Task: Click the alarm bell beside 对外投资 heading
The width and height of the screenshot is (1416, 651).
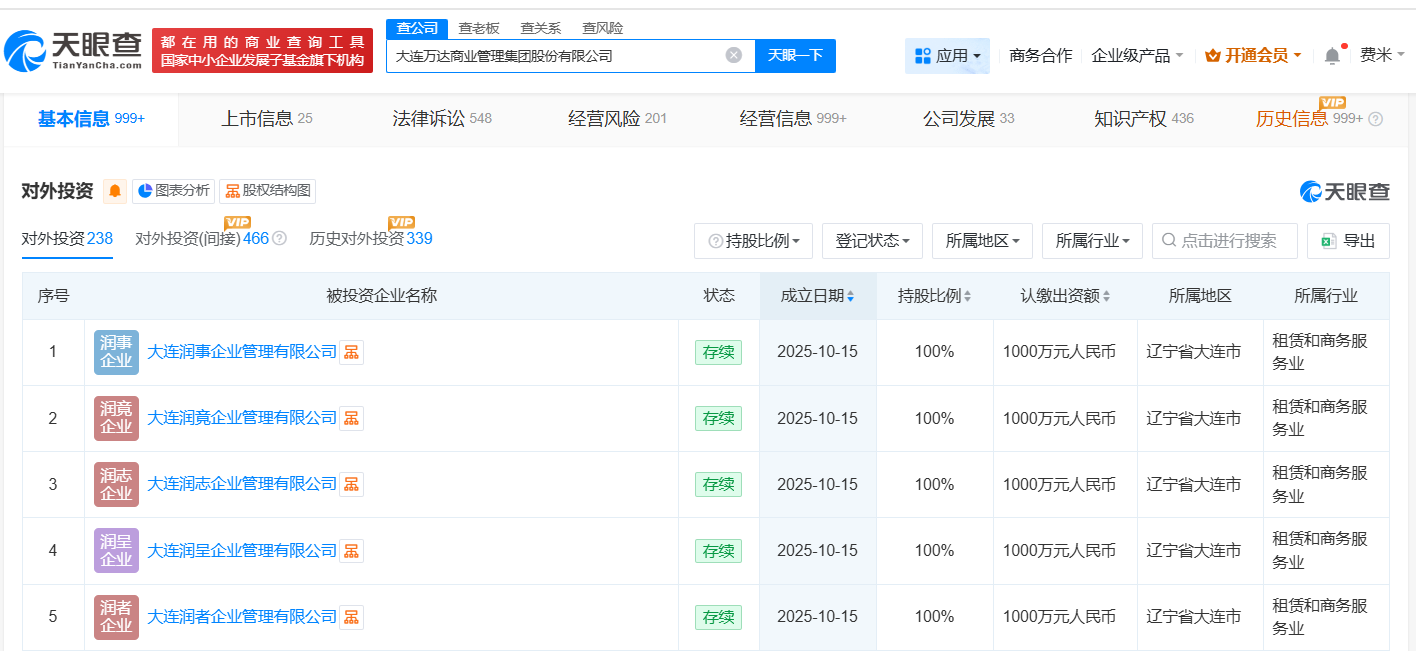Action: click(x=114, y=190)
